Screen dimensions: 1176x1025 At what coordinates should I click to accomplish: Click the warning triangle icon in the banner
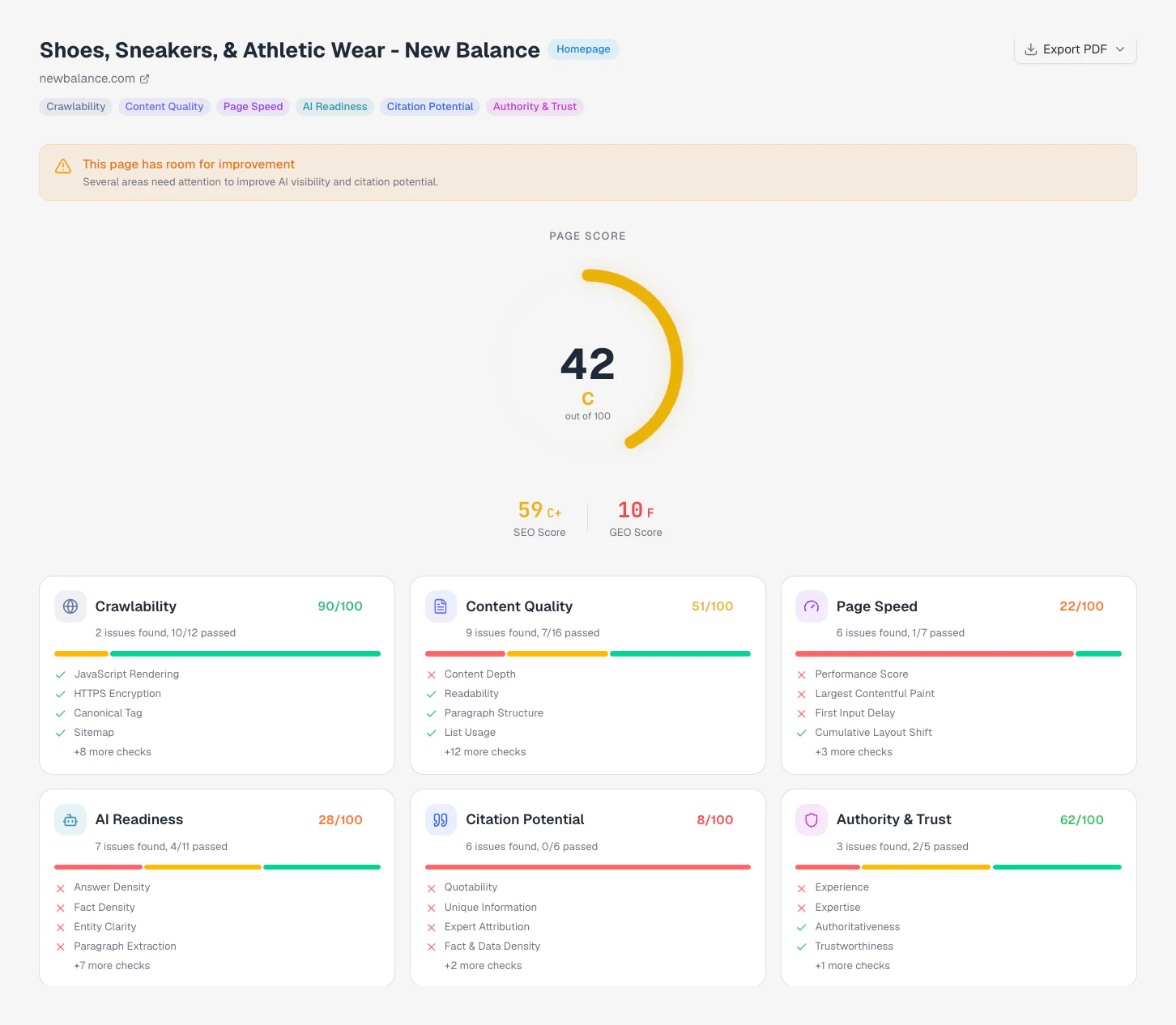click(x=63, y=166)
